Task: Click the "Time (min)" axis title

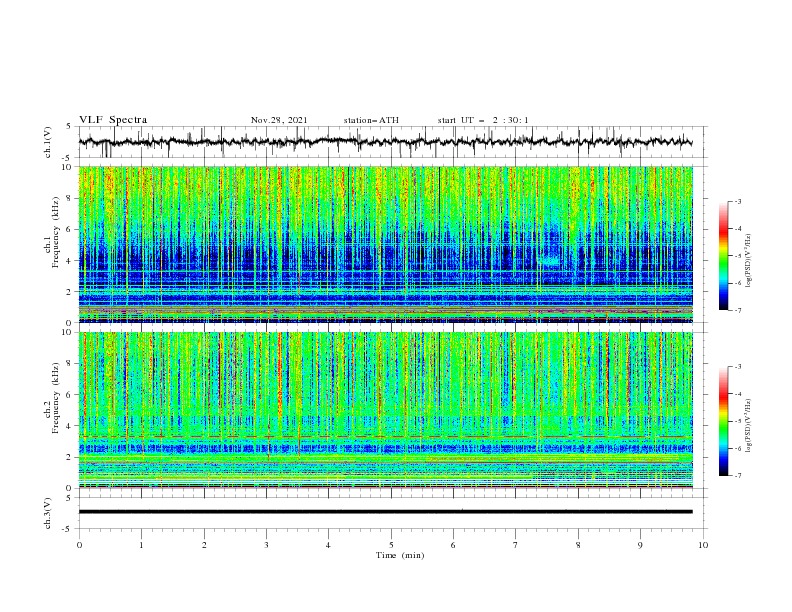Action: click(400, 555)
